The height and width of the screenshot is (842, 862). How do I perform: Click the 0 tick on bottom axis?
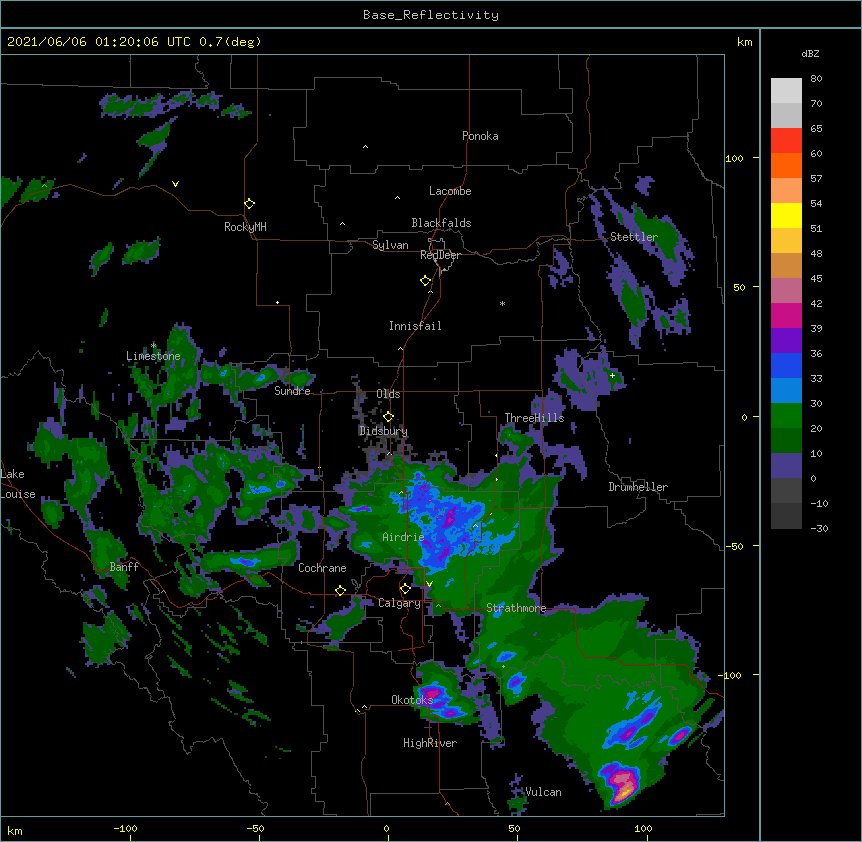pos(386,828)
